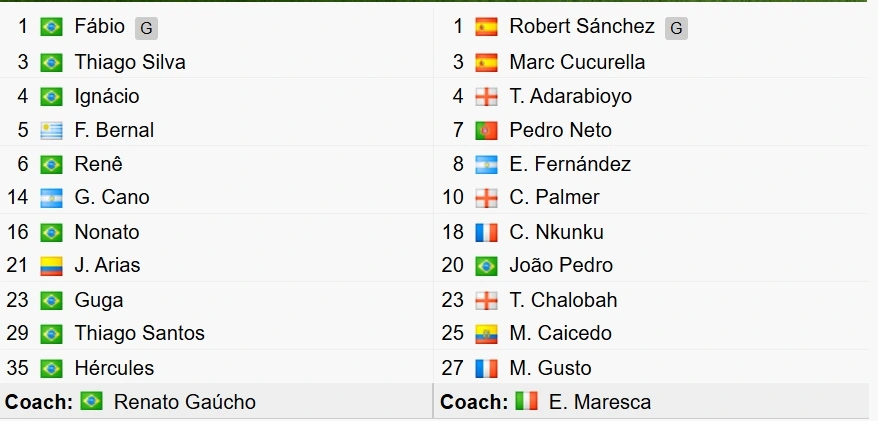Click the Colombia flag beside J. Arias
This screenshot has width=878, height=421.
(x=51, y=265)
